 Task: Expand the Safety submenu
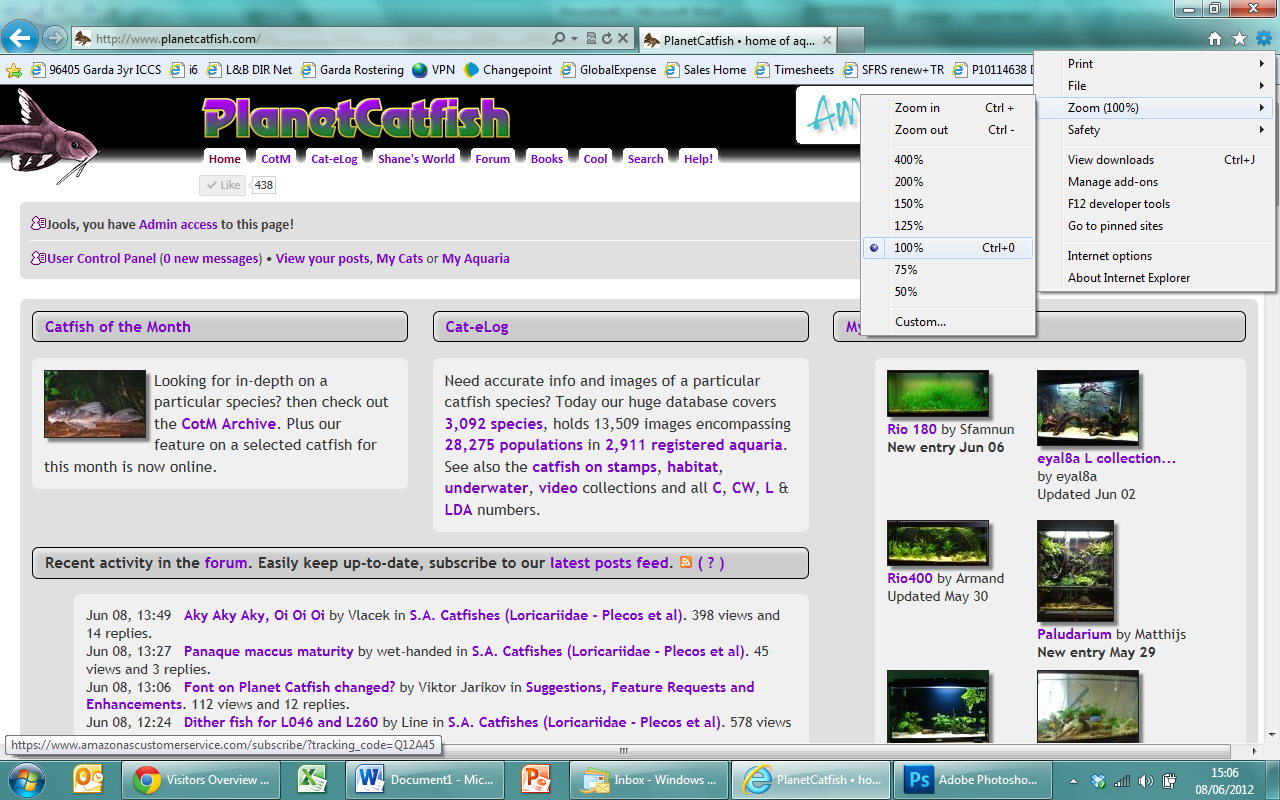pos(1156,130)
